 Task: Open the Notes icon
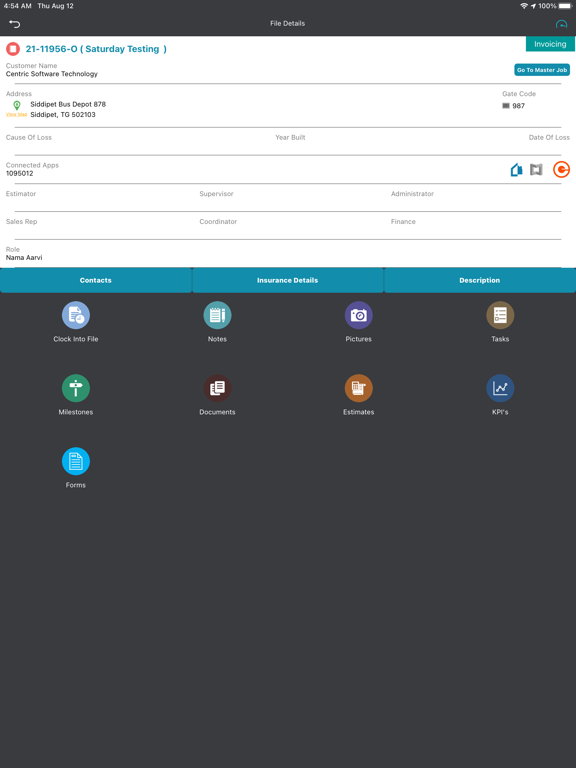pyautogui.click(x=217, y=315)
